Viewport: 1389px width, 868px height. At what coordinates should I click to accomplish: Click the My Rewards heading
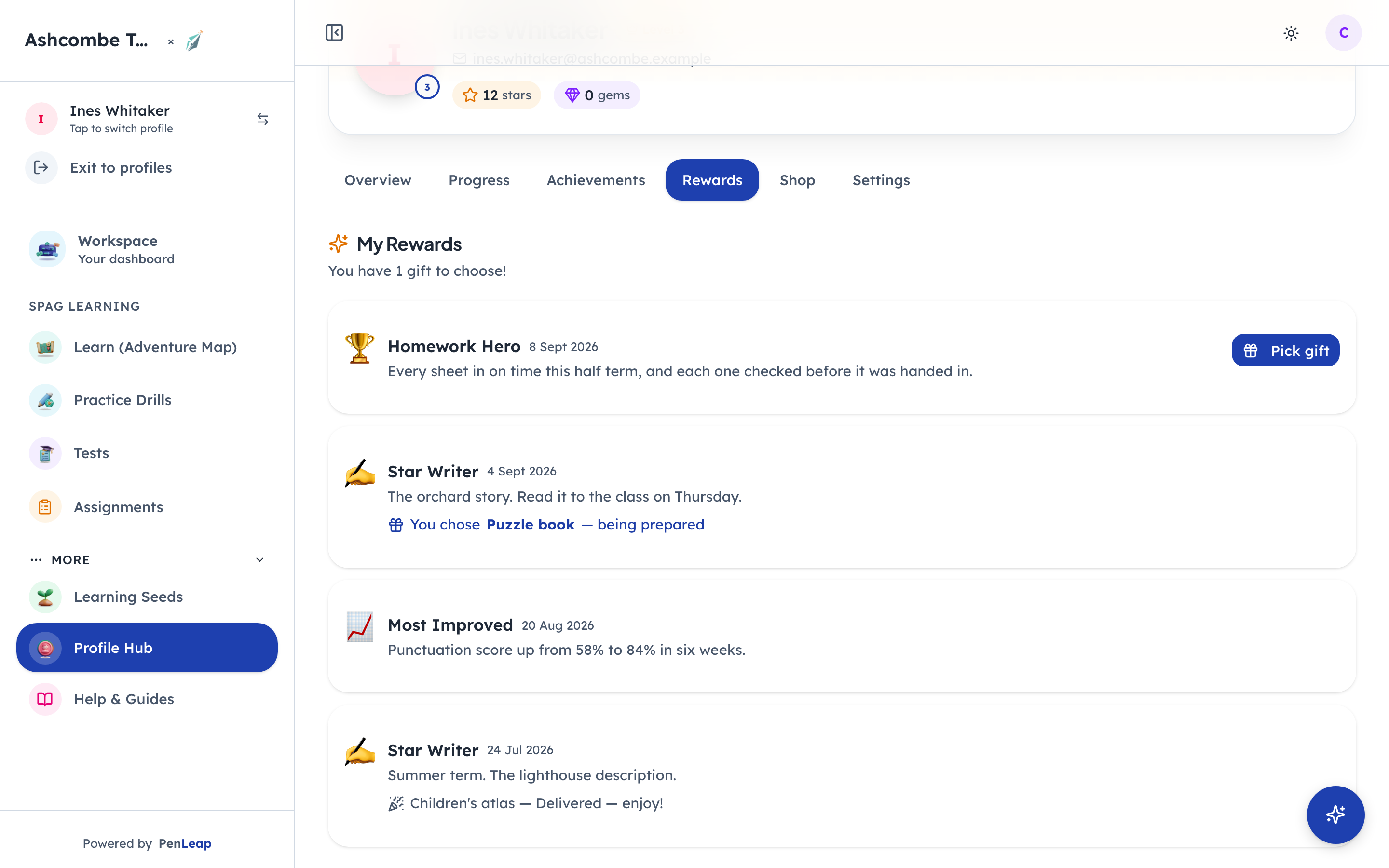409,244
